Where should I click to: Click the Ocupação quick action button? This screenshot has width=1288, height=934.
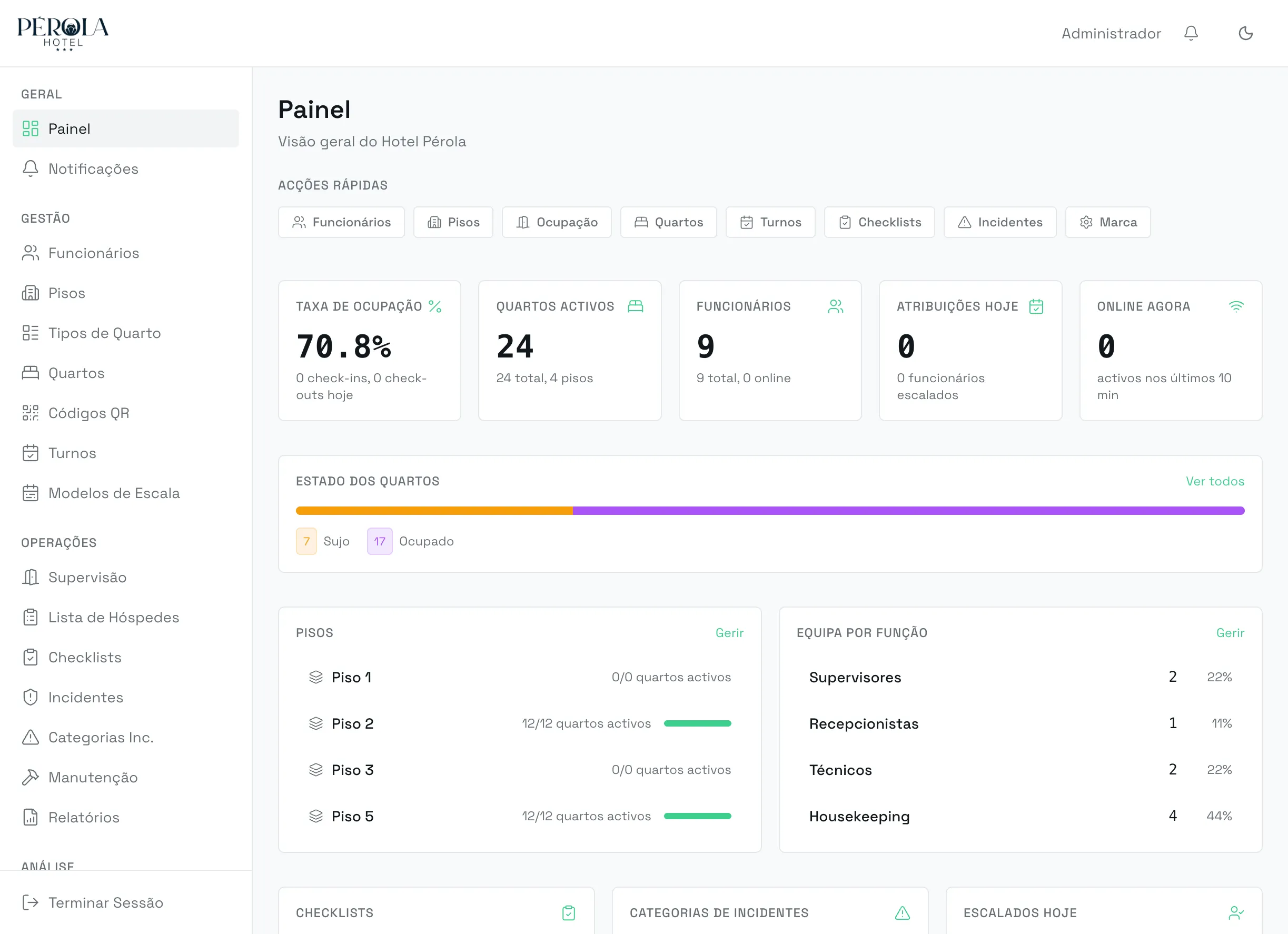click(557, 222)
